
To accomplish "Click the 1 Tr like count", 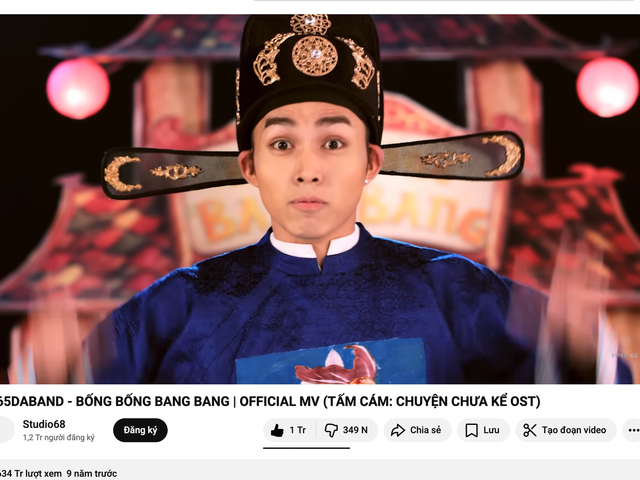I will (x=298, y=430).
